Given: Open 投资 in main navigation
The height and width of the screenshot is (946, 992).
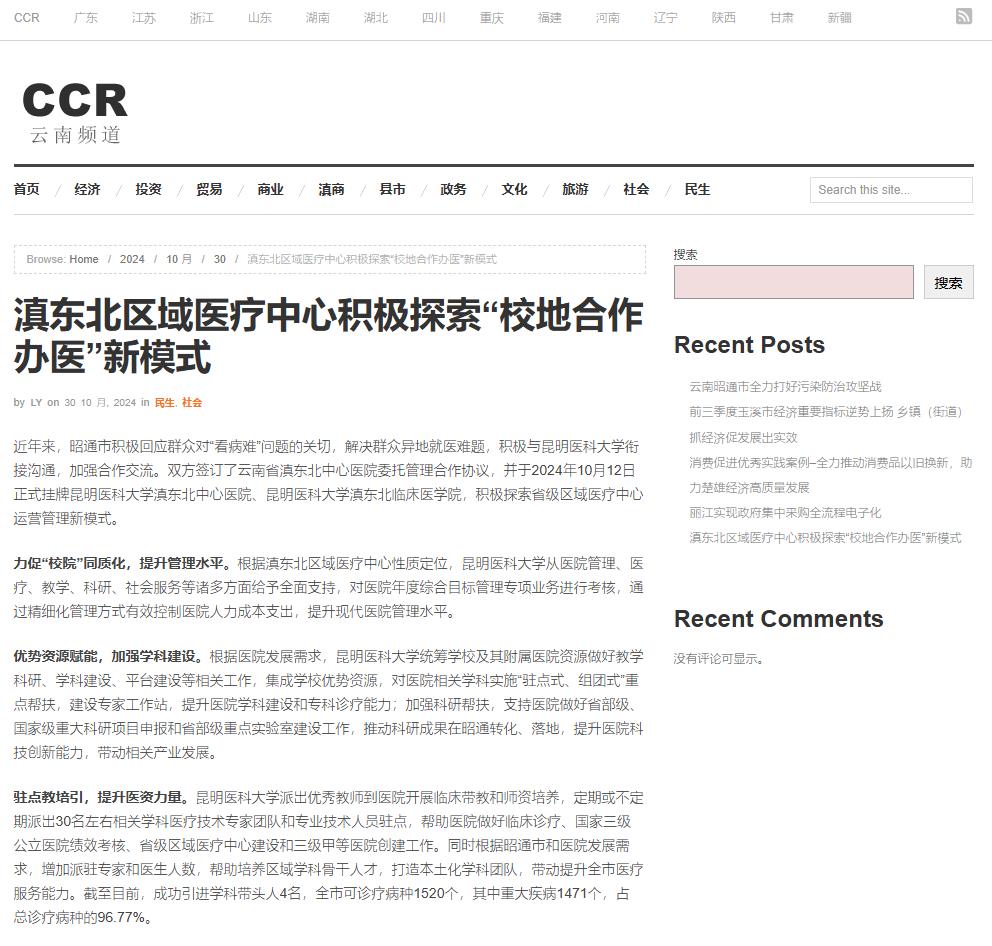Looking at the screenshot, I should (149, 189).
